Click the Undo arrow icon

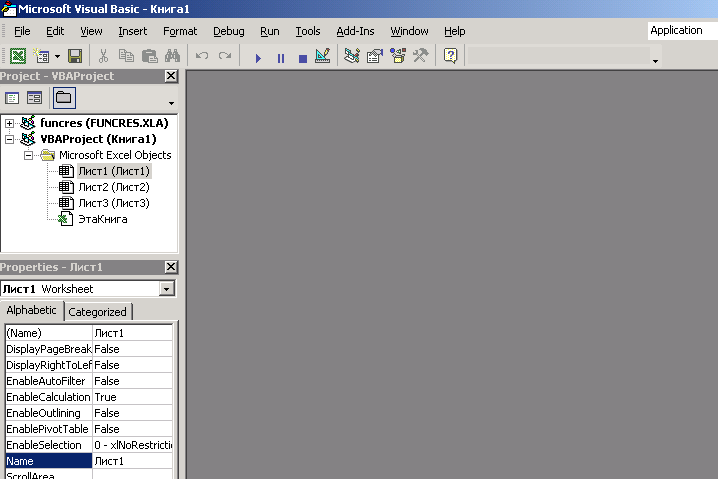202,56
